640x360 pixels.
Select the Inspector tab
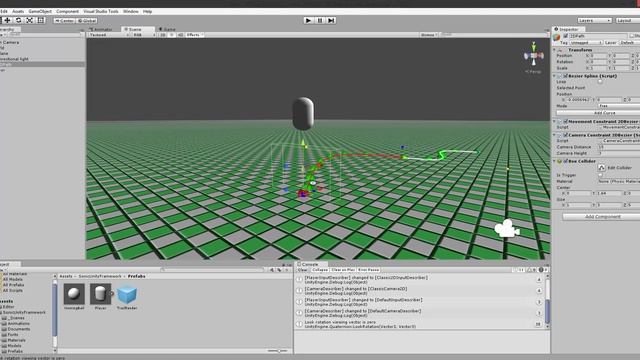click(569, 29)
